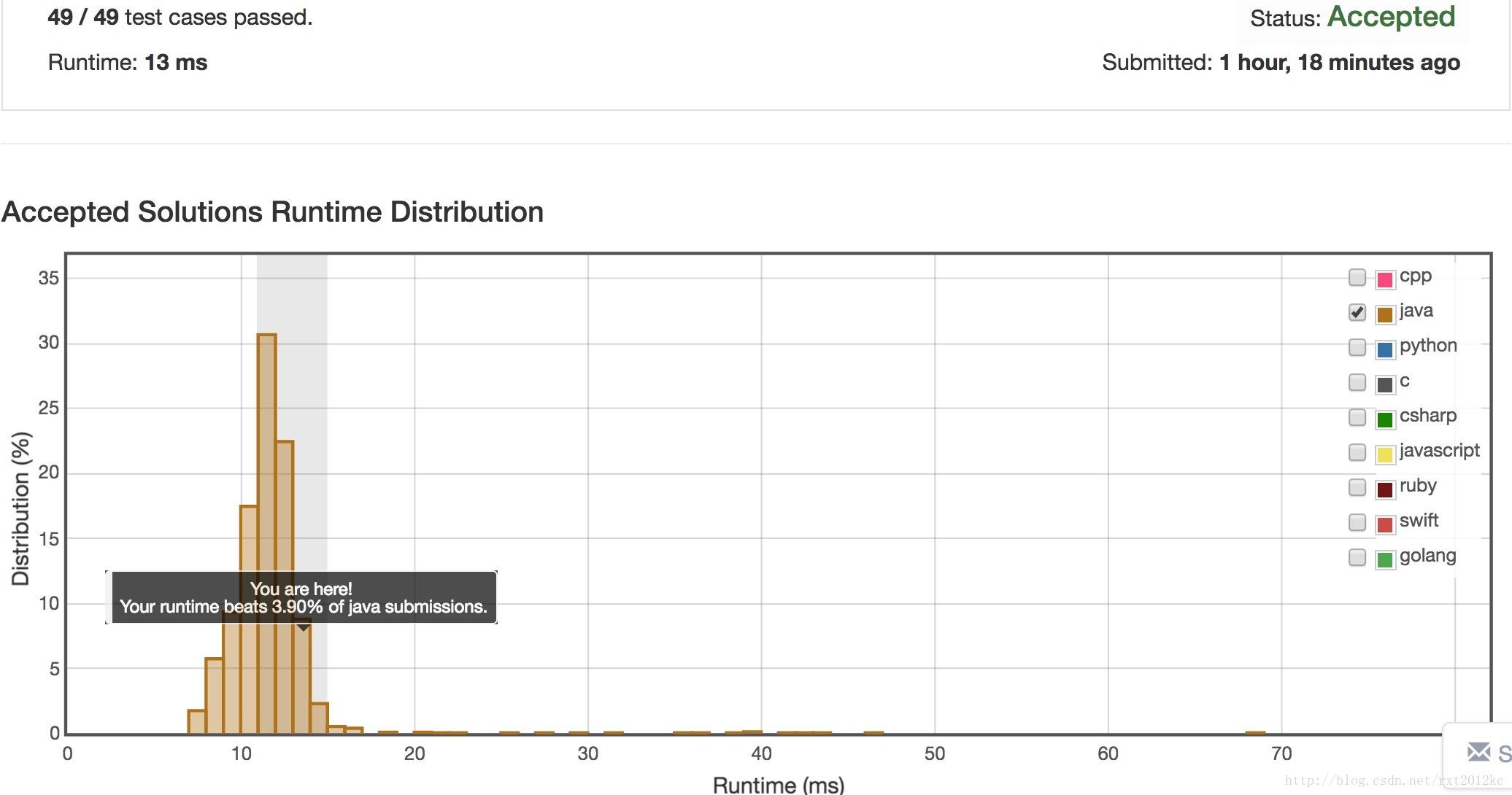
Task: Click '49 / 49 test cases passed.' text
Action: [x=180, y=18]
